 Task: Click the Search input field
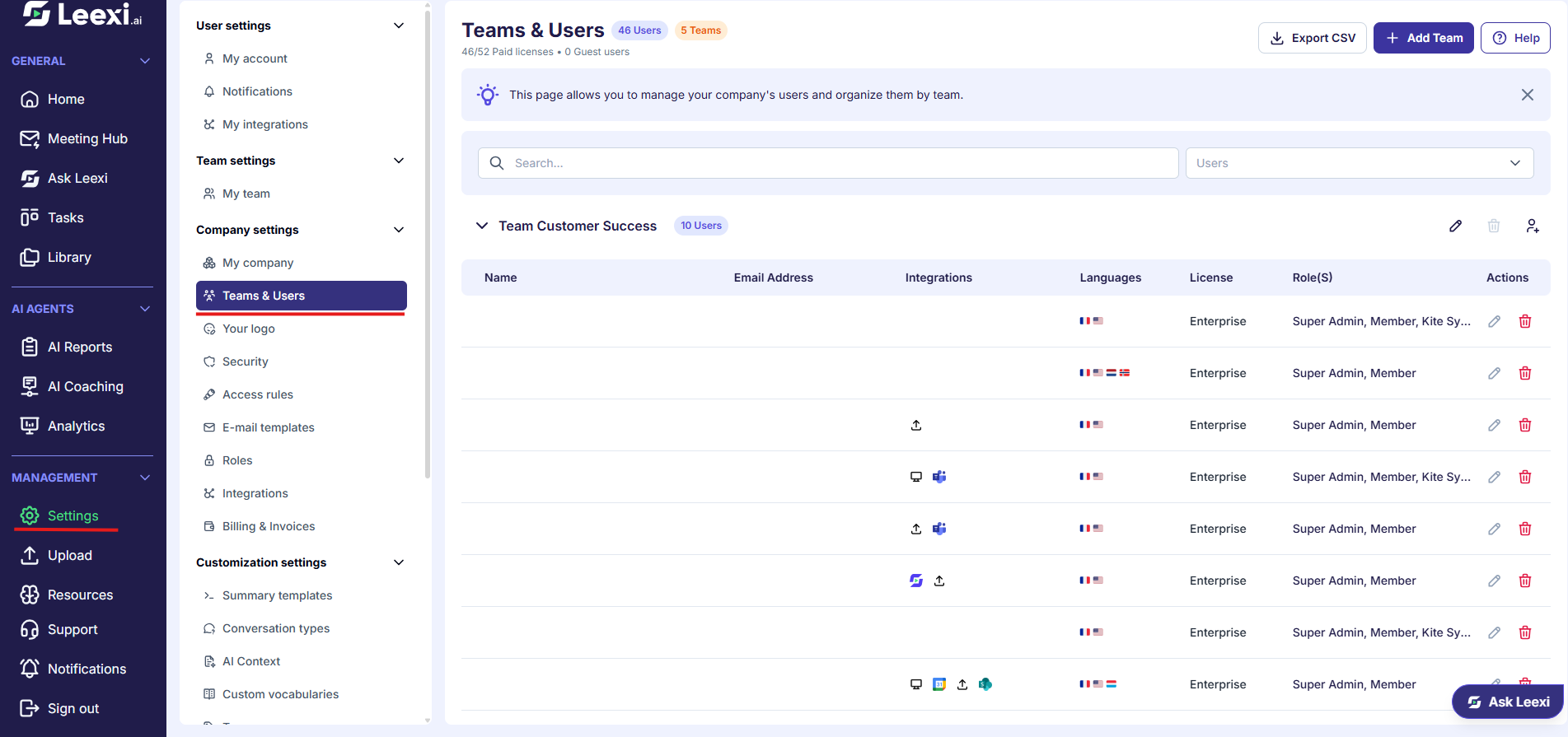point(828,163)
